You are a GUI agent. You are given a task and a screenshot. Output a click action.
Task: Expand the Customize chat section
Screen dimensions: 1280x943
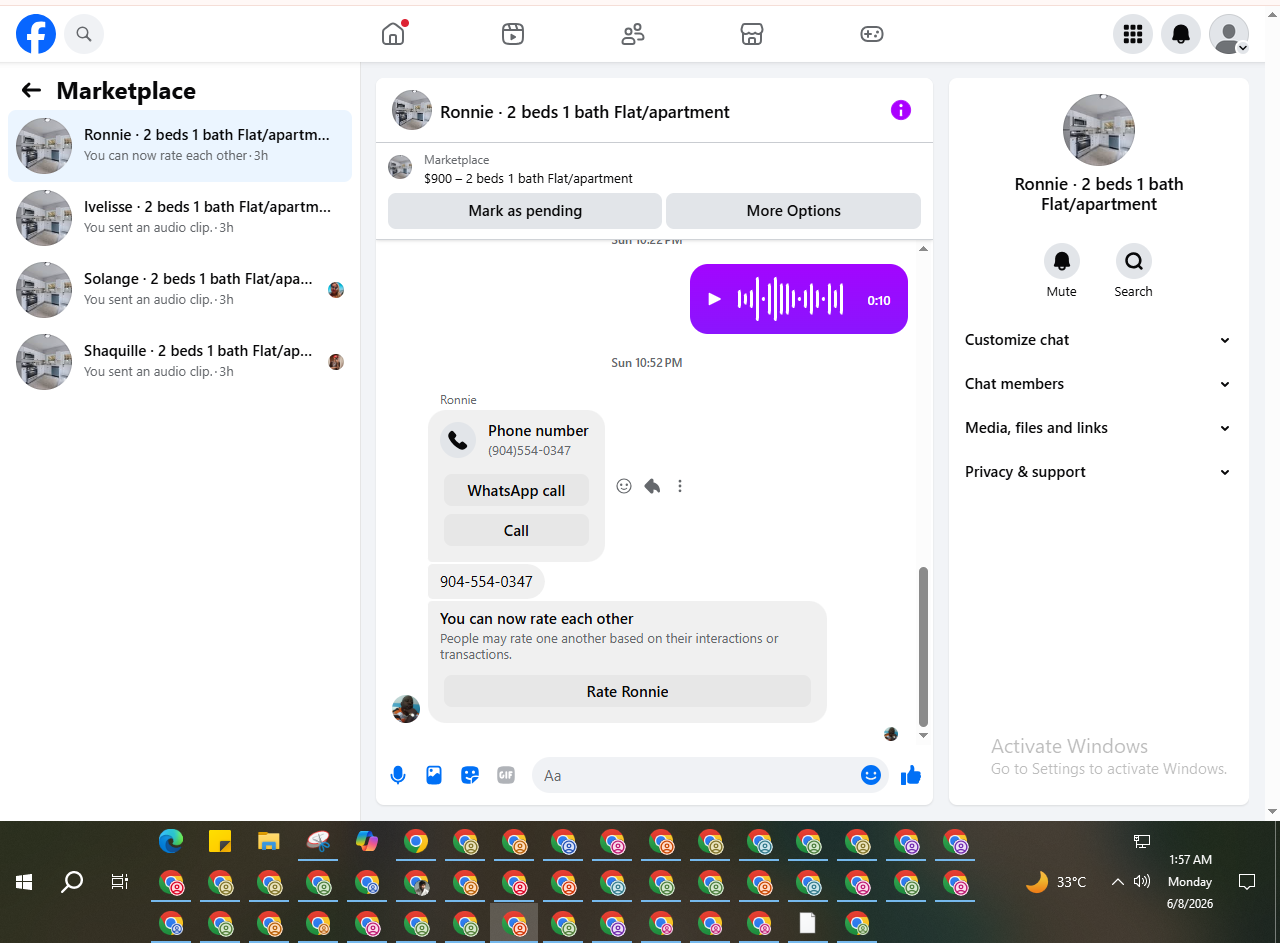pos(1098,340)
